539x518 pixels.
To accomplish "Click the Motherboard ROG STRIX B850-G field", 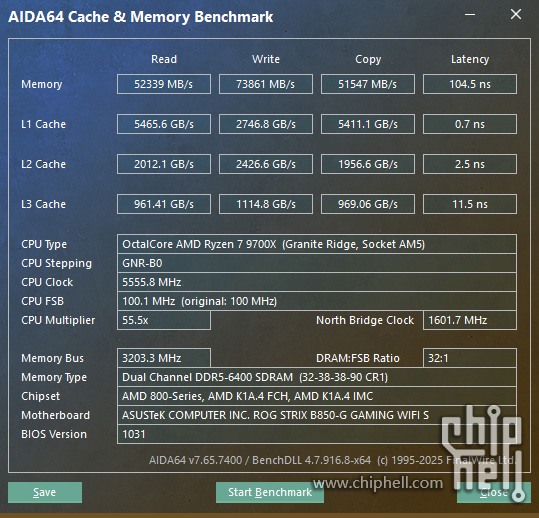I will coord(317,415).
